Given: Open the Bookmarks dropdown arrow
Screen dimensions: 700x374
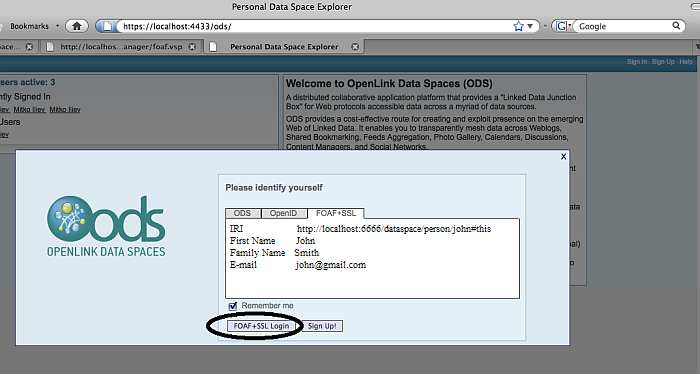Looking at the screenshot, I should coord(57,26).
